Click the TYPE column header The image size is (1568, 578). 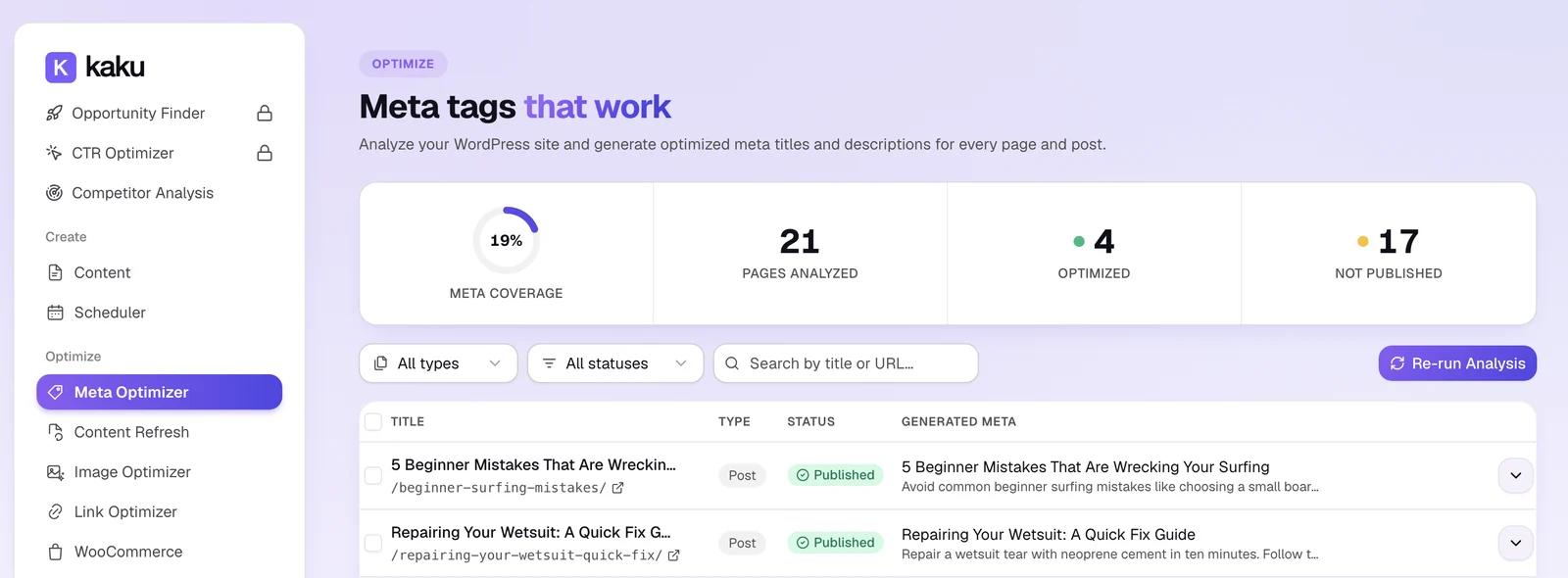pyautogui.click(x=734, y=421)
